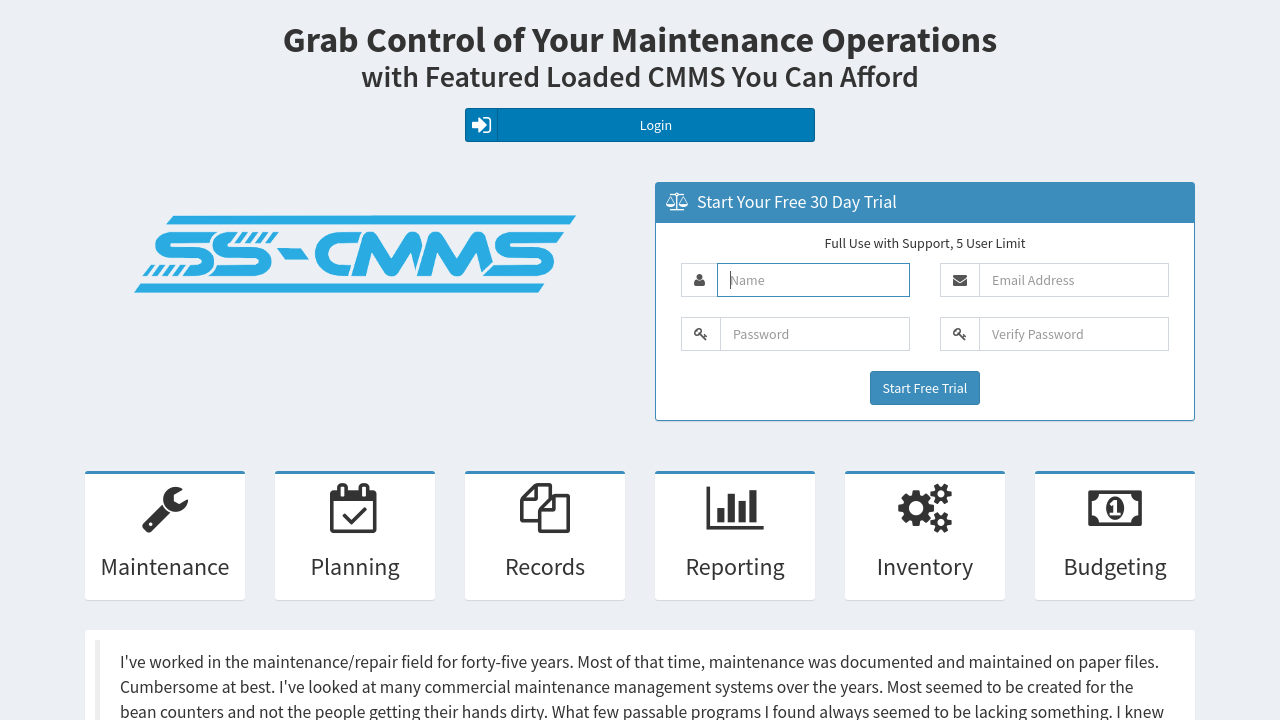Screen dimensions: 1280x720
Task: Click the bar chart icon above Reporting
Action: click(x=735, y=508)
